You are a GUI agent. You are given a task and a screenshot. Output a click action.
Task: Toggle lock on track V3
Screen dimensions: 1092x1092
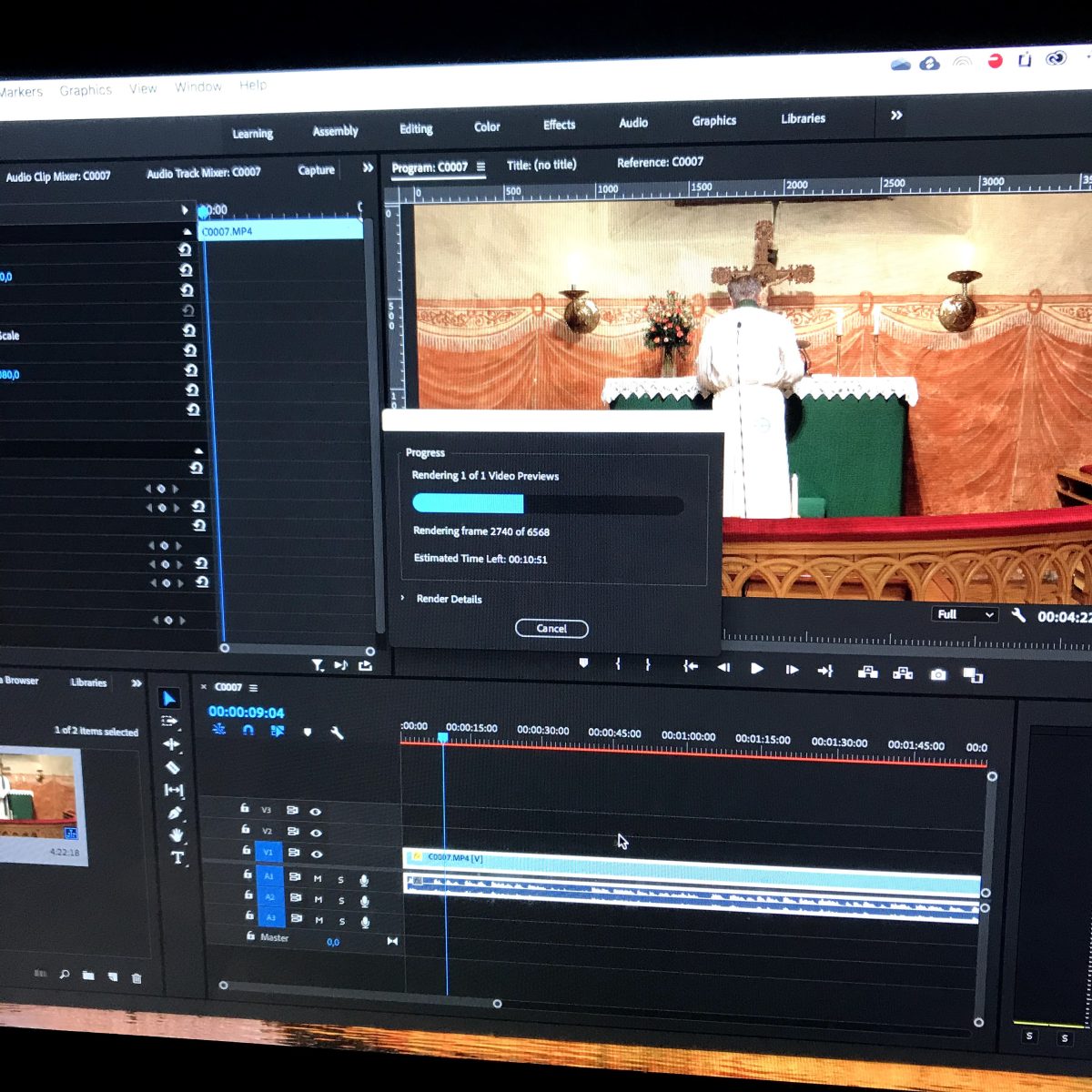click(x=245, y=808)
